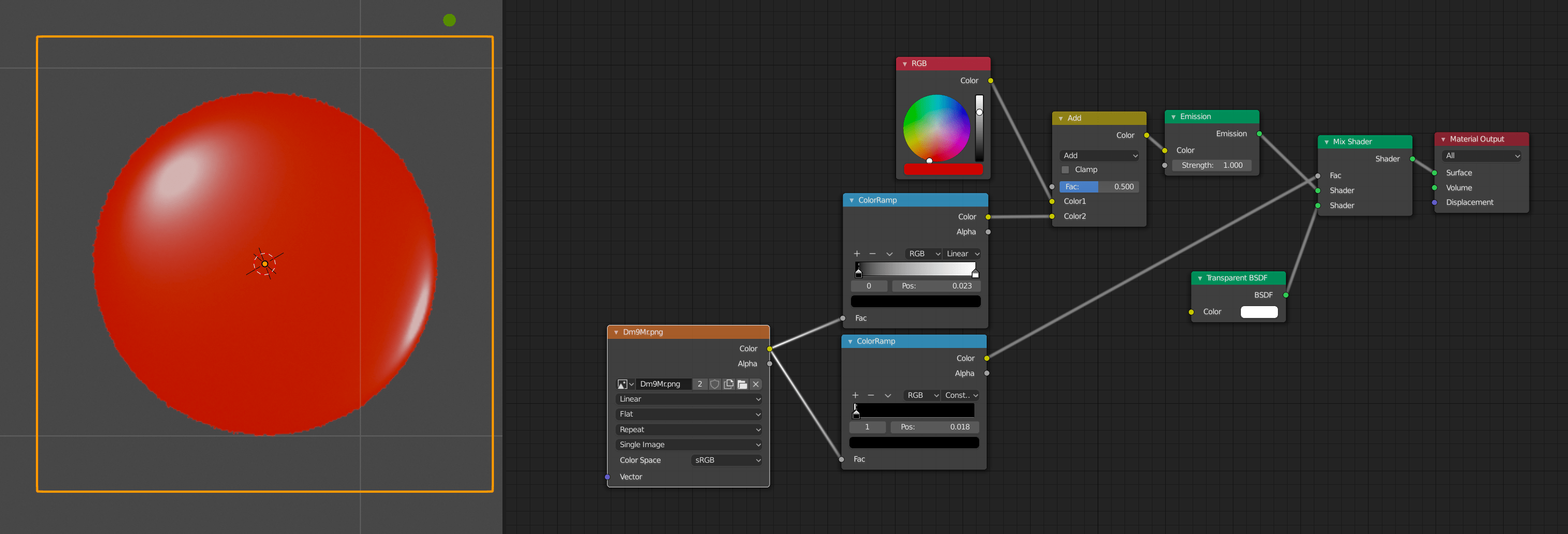Screen dimensions: 1568x534
Task: Unlink the Dm9Mr.png image with the X icon
Action: coord(756,384)
